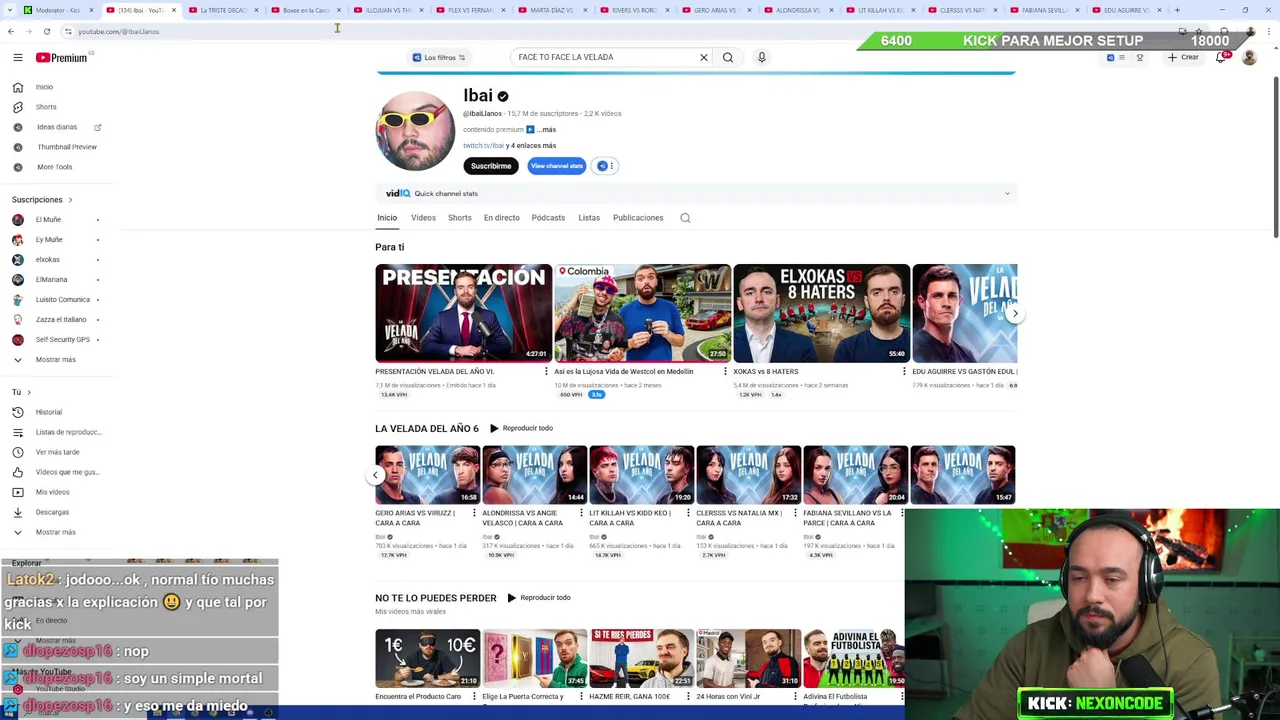Play all NO TE LO PUEDES PERDER
1280x720 pixels.
point(538,598)
